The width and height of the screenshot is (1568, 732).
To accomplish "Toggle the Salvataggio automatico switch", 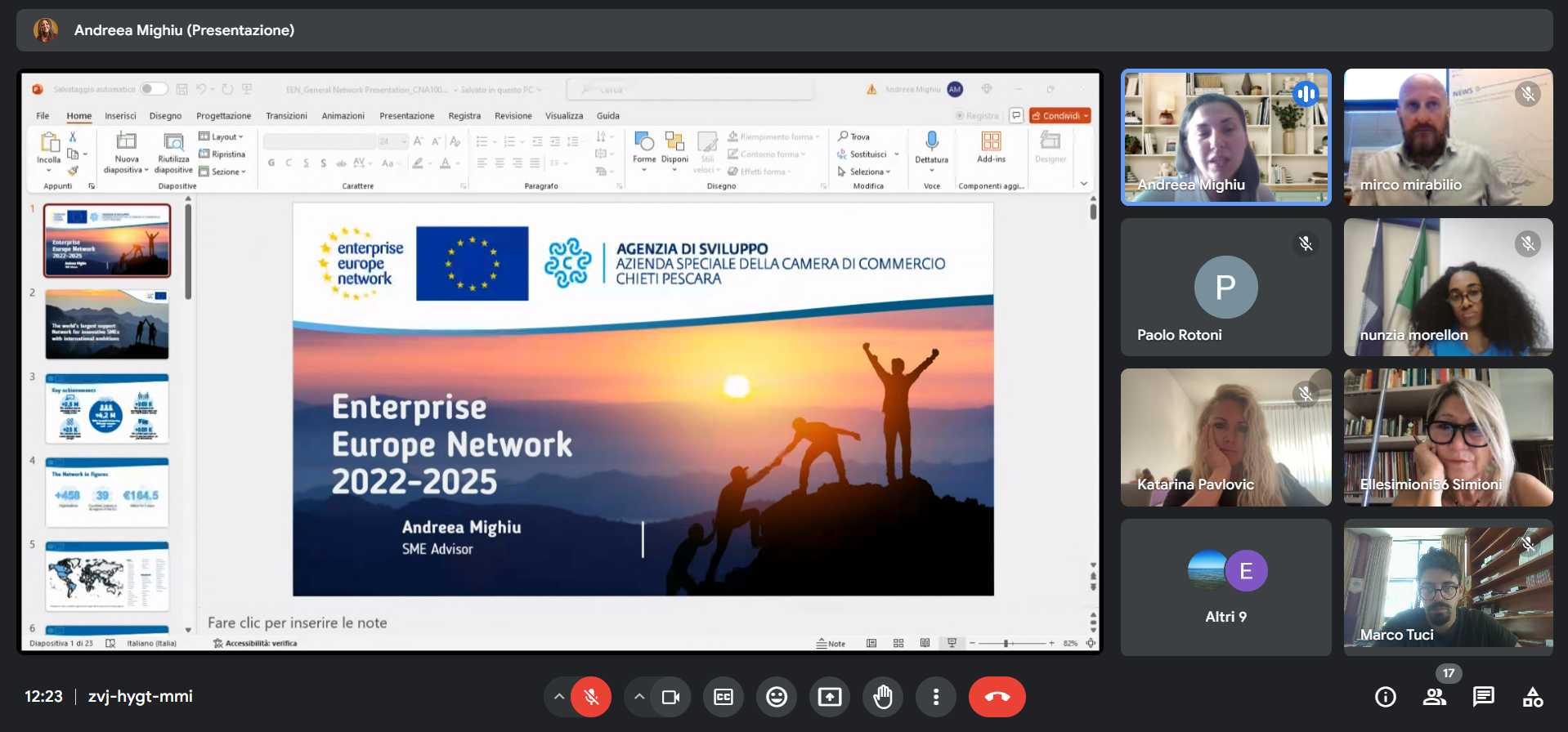I will pyautogui.click(x=153, y=89).
